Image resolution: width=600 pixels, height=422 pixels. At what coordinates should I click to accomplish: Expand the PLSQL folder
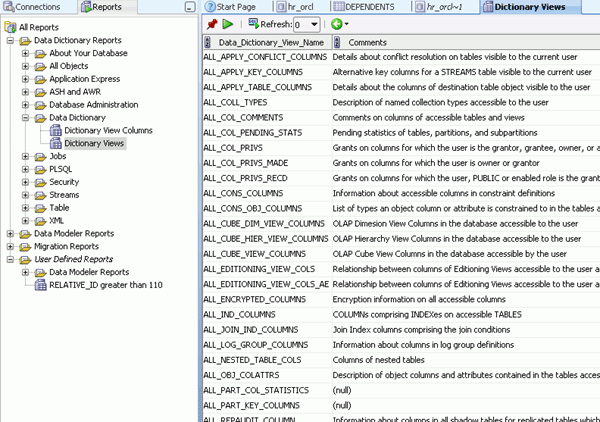coord(25,169)
